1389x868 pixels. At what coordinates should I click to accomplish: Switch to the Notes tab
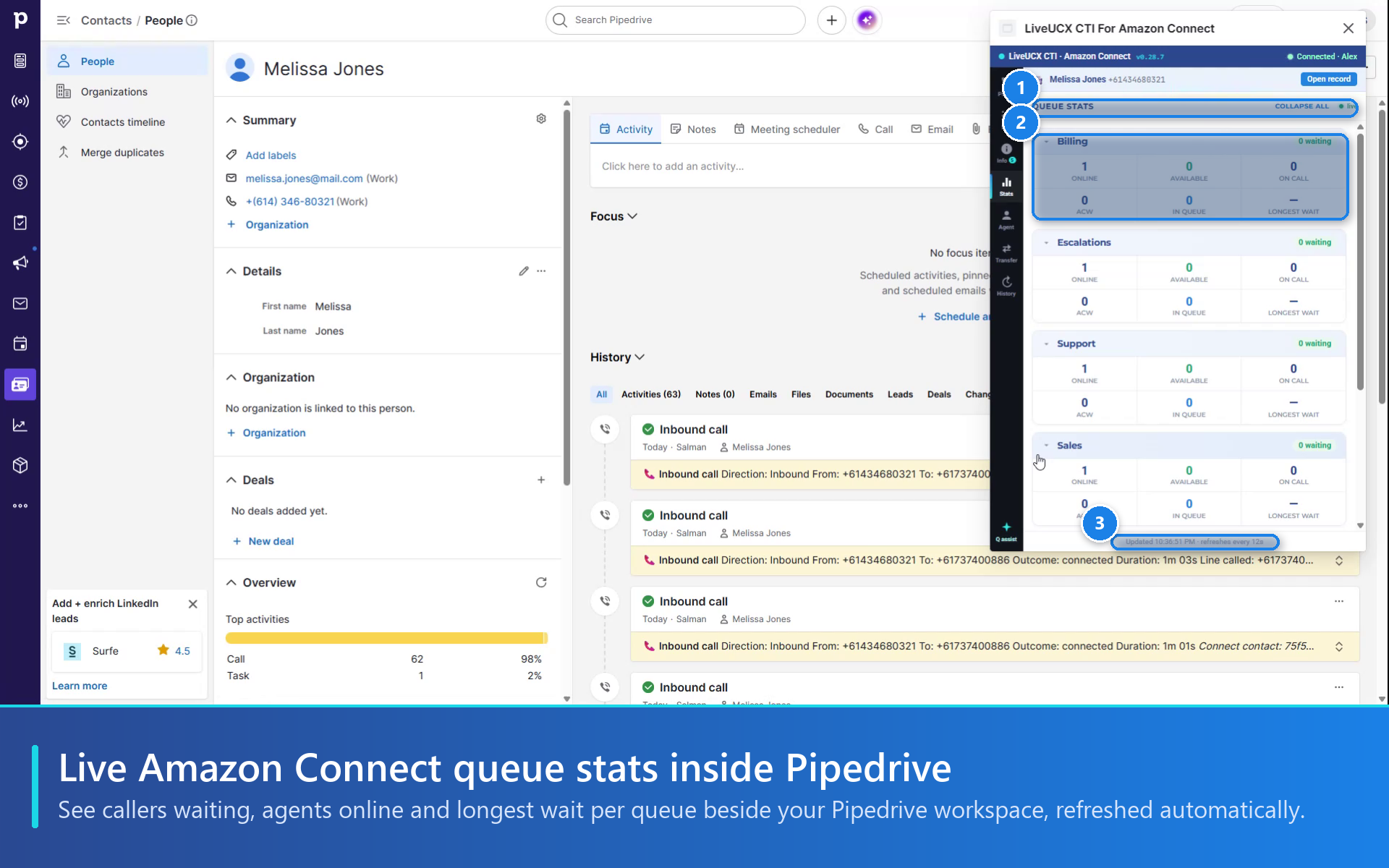(x=693, y=129)
